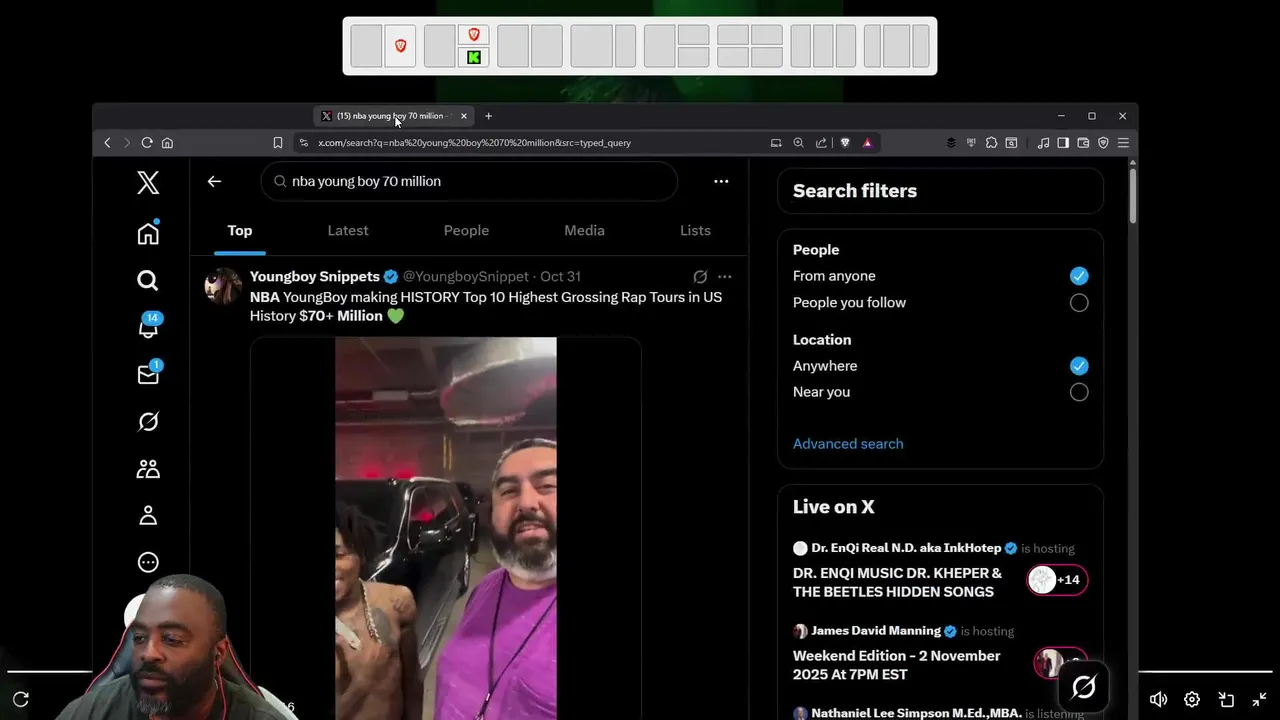The height and width of the screenshot is (720, 1280).
Task: Open Youngboy Snippets avatar image
Action: tap(223, 286)
